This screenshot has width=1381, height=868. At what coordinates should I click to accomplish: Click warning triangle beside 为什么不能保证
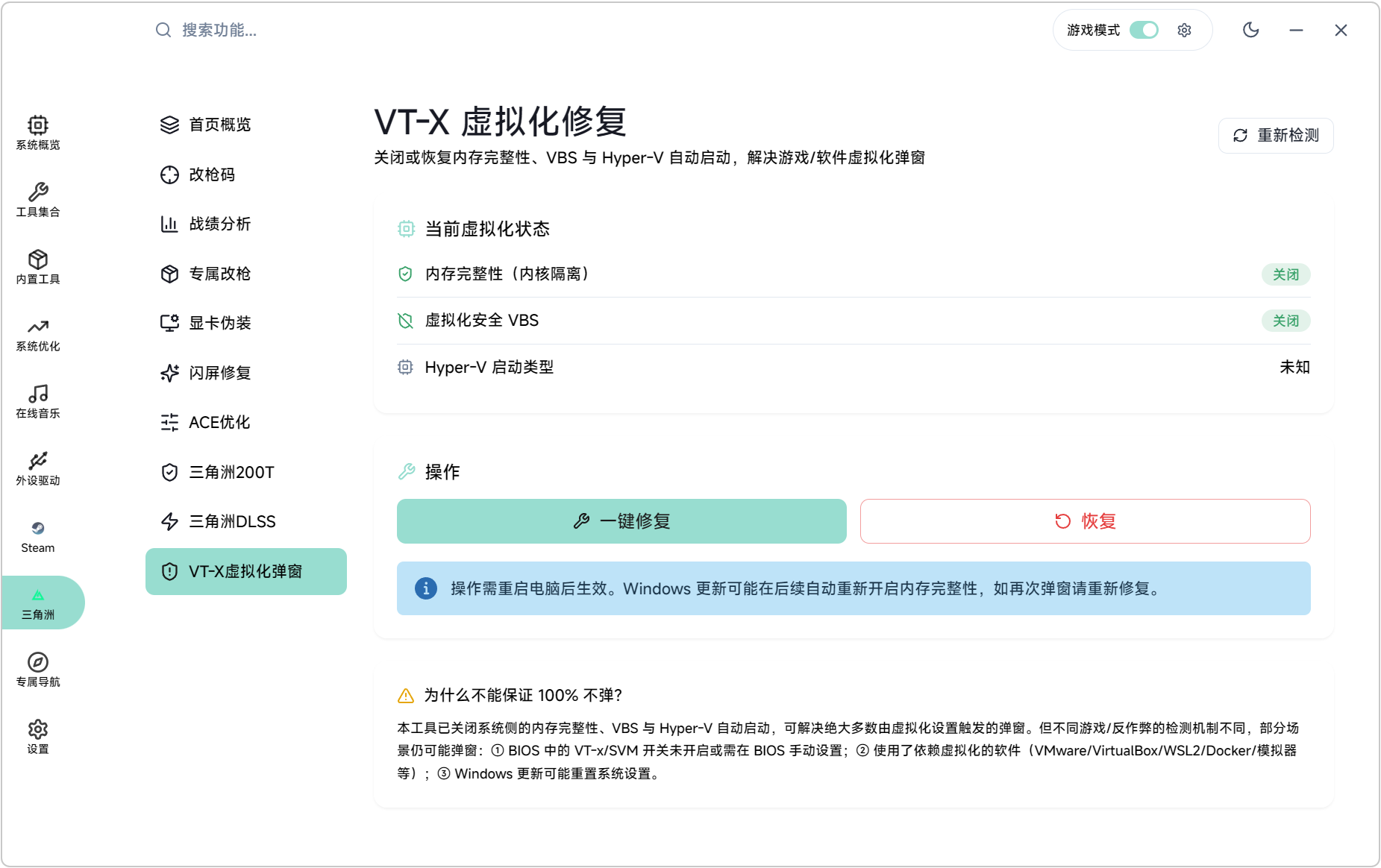point(406,696)
